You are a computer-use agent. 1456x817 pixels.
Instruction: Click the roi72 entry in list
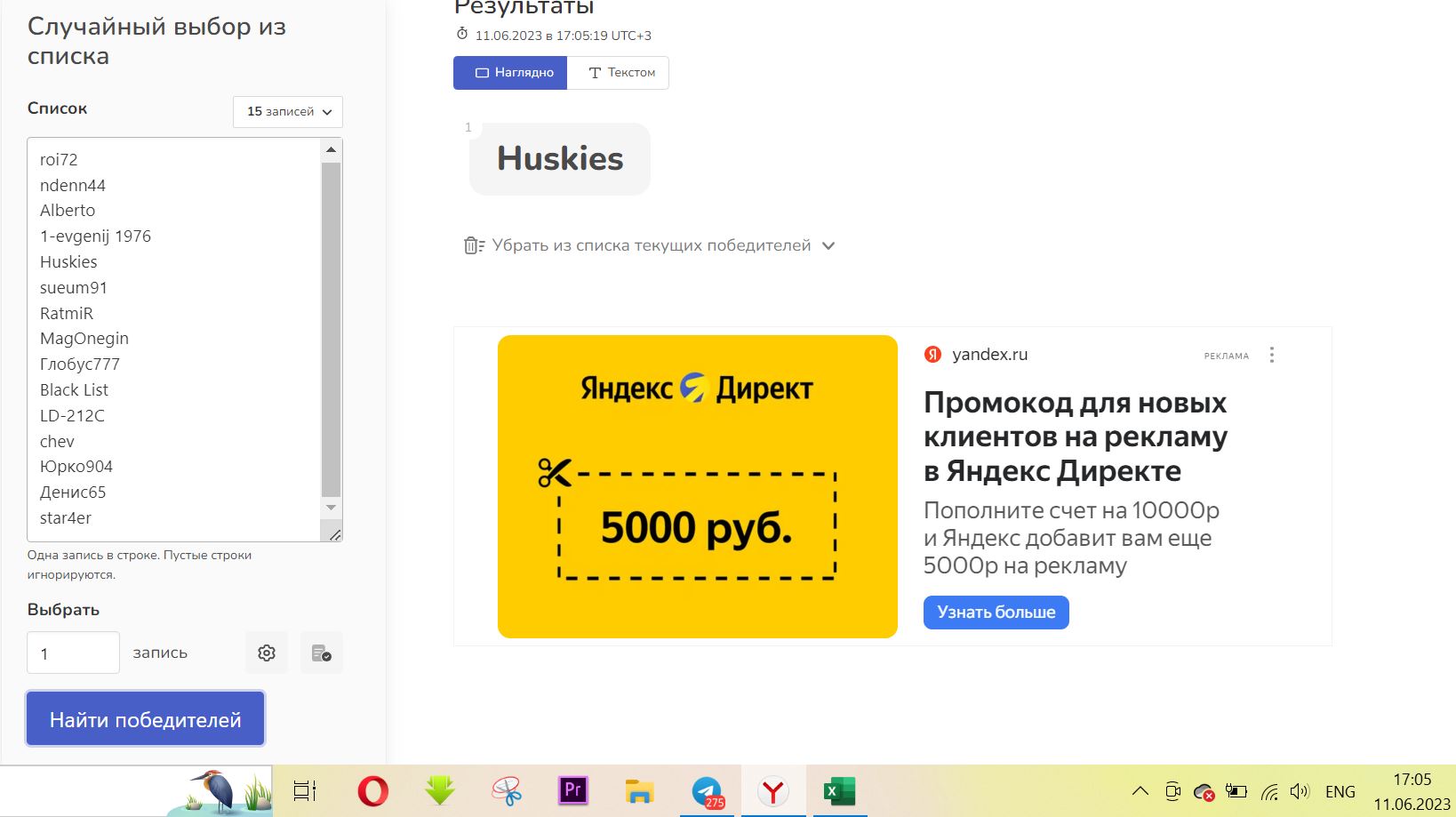(59, 160)
